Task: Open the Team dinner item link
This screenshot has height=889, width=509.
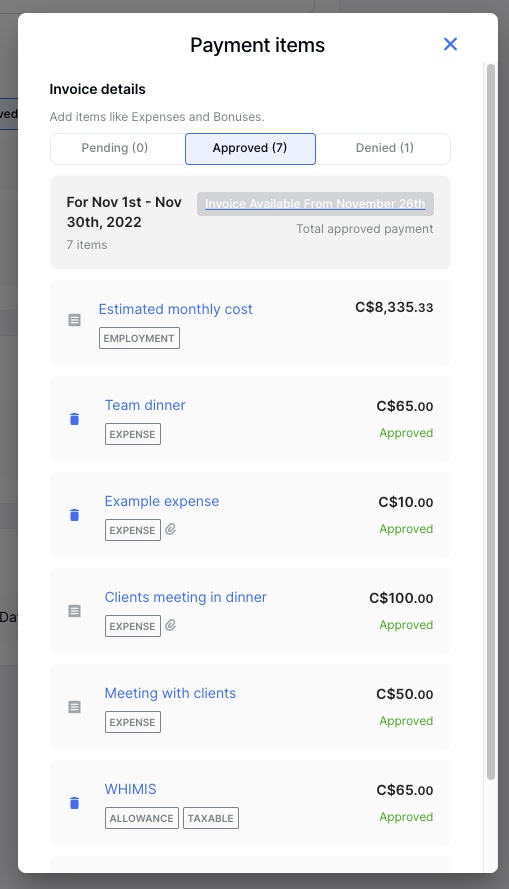Action: [x=145, y=405]
